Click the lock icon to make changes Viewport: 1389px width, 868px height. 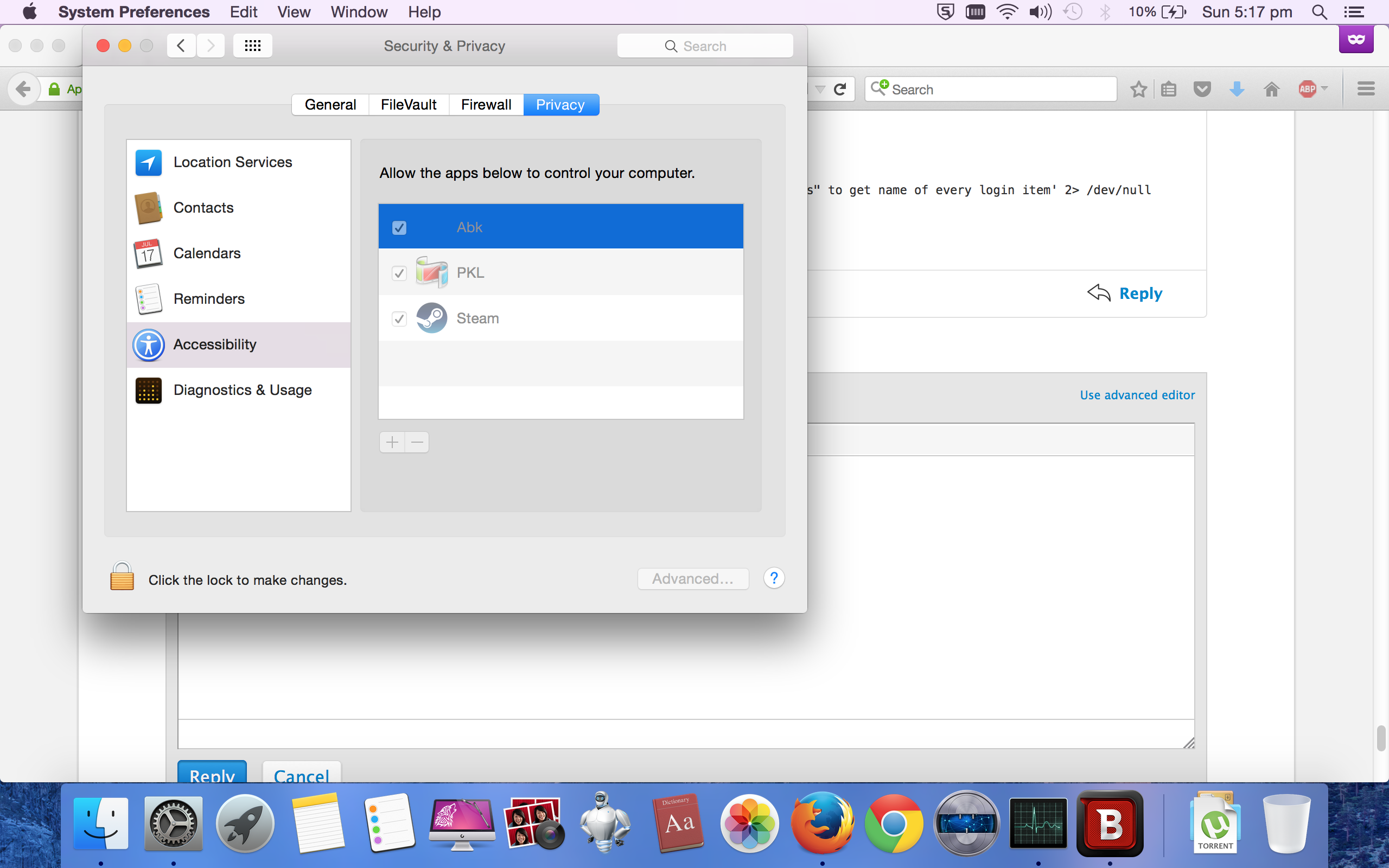[x=122, y=577]
